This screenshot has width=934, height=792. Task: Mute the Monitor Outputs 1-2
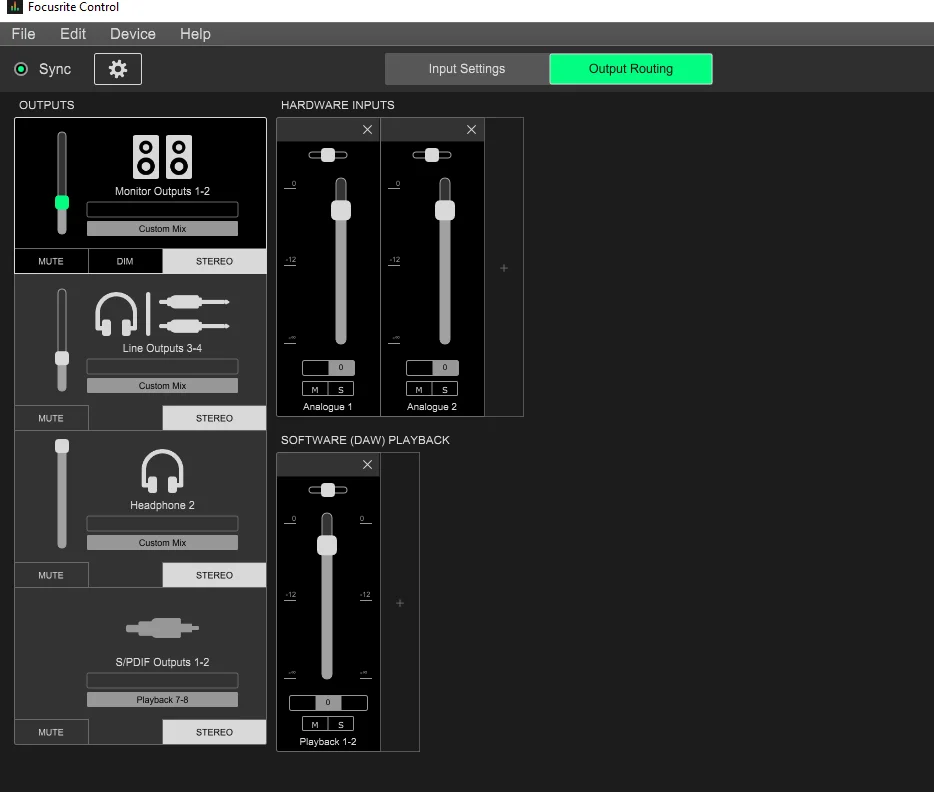coord(51,261)
